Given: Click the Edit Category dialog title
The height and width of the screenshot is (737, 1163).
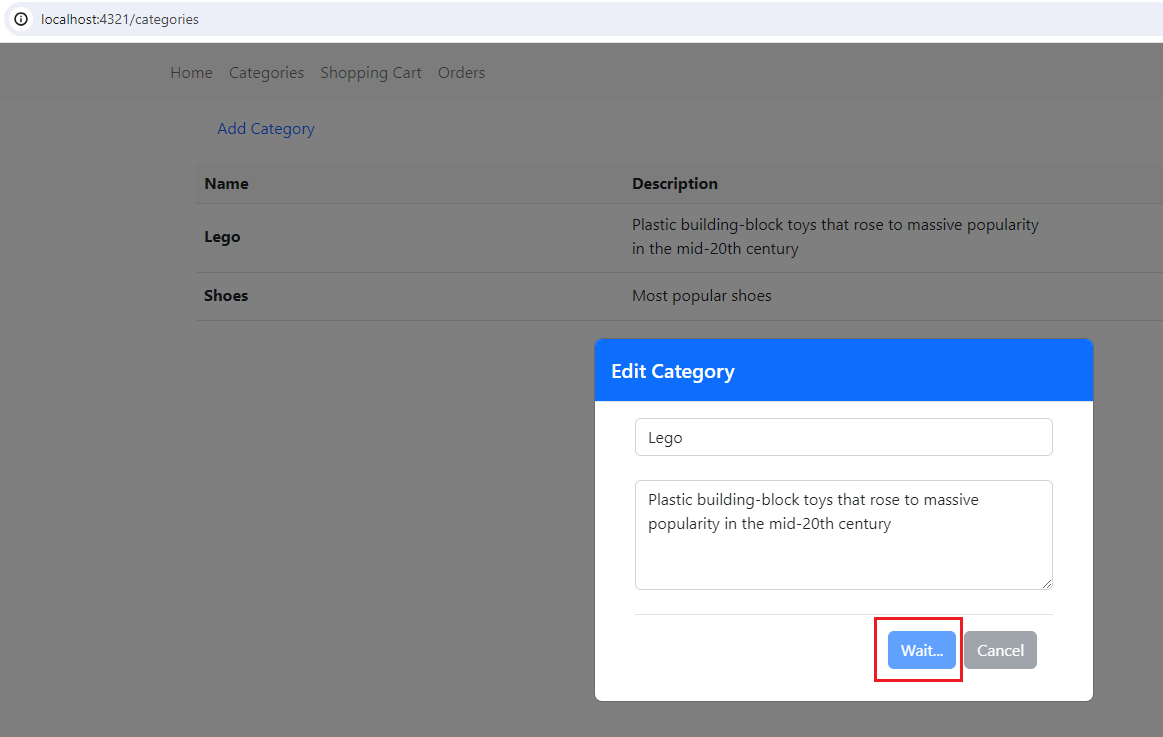Looking at the screenshot, I should pos(673,371).
